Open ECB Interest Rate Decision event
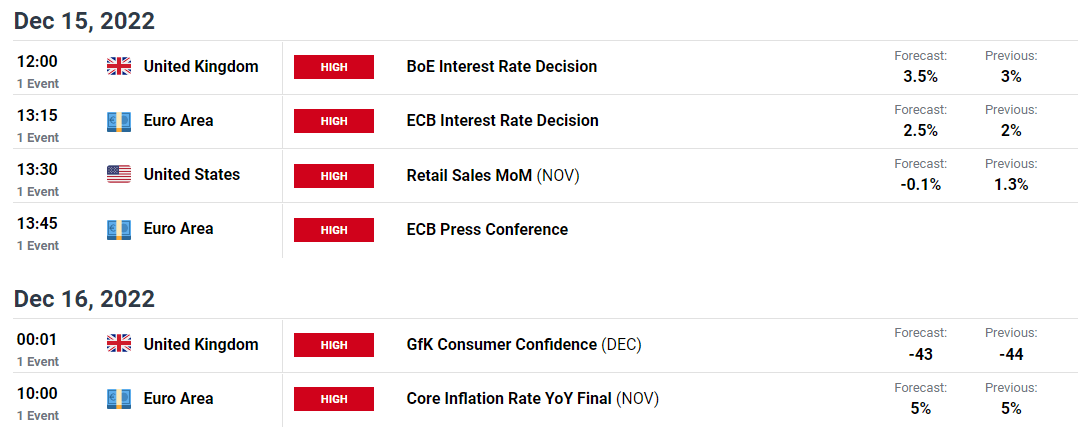The height and width of the screenshot is (442, 1078). click(x=503, y=121)
